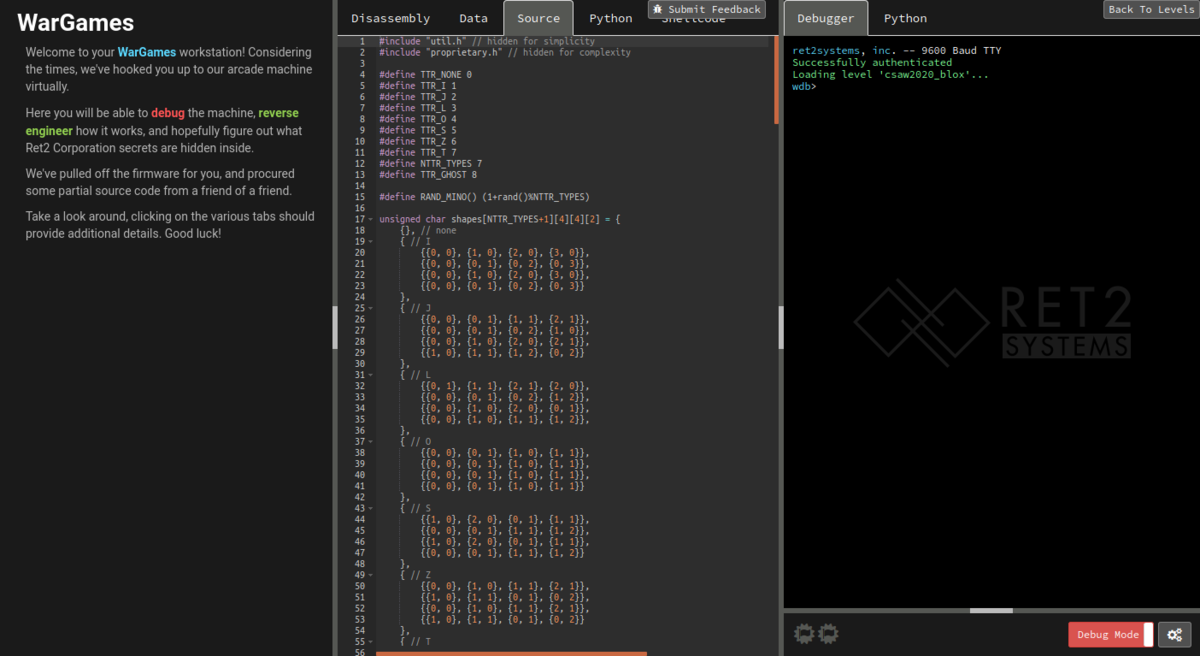This screenshot has width=1200, height=656.
Task: Fold the J shape block at line 25
Action: [371, 308]
